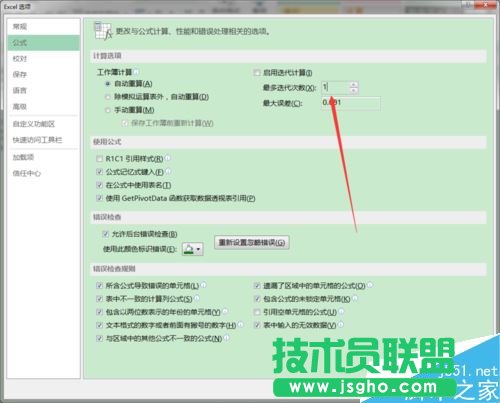Open the 保存 options category
Viewport: 500px width, 403px height.
(x=43, y=74)
